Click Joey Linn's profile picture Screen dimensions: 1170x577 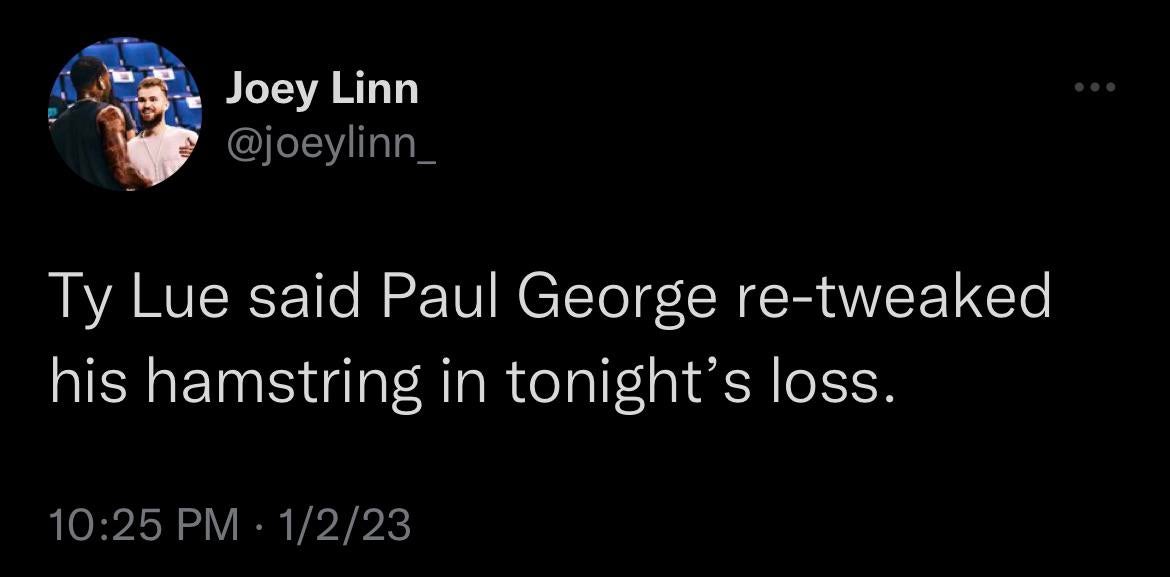tap(124, 113)
